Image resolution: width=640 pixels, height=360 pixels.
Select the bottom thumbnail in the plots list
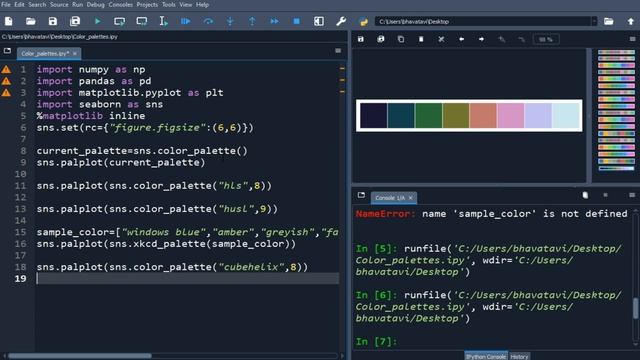tap(616, 168)
